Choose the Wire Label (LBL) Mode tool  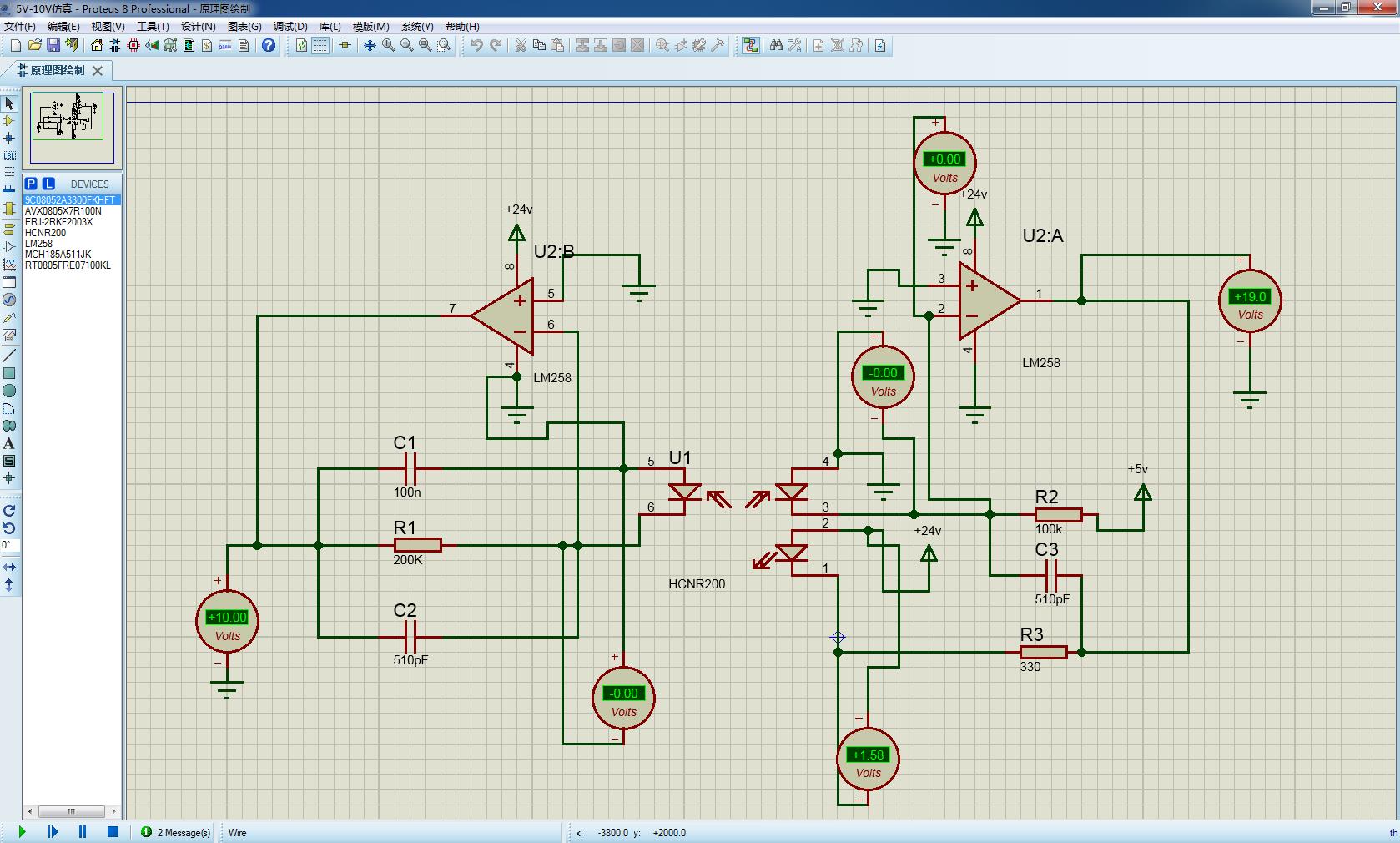tap(9, 156)
